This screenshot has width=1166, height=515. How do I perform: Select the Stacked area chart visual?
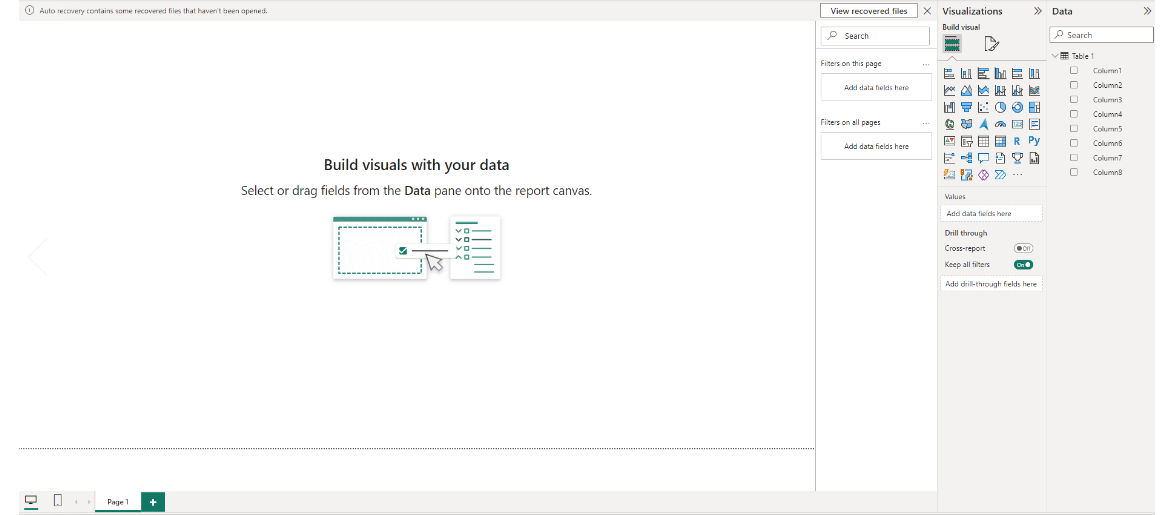(983, 90)
